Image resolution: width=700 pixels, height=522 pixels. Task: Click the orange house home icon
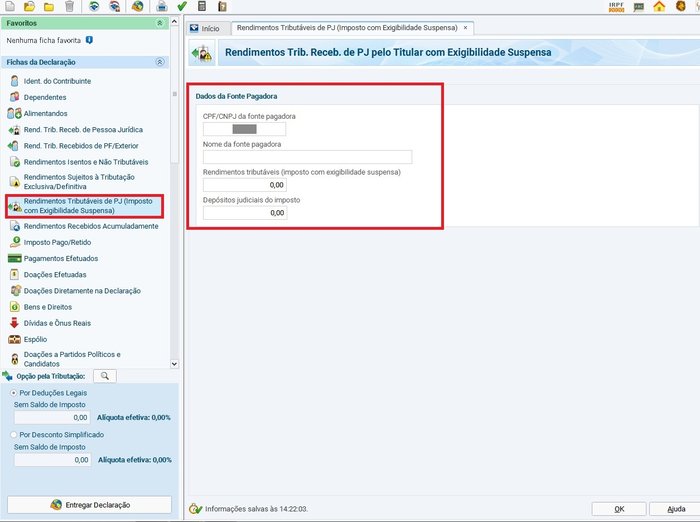click(x=659, y=7)
